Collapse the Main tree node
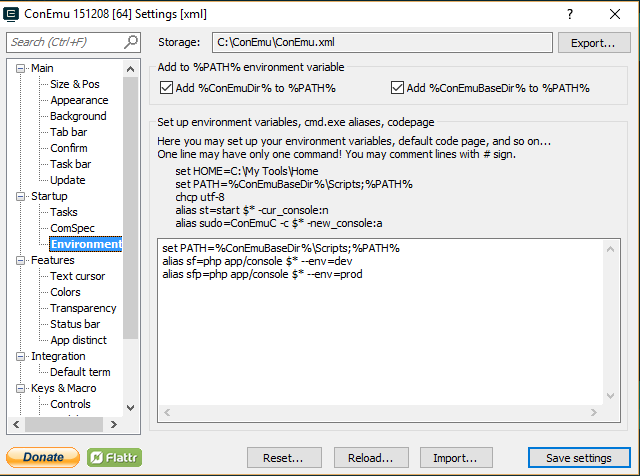The image size is (640, 476). point(20,68)
